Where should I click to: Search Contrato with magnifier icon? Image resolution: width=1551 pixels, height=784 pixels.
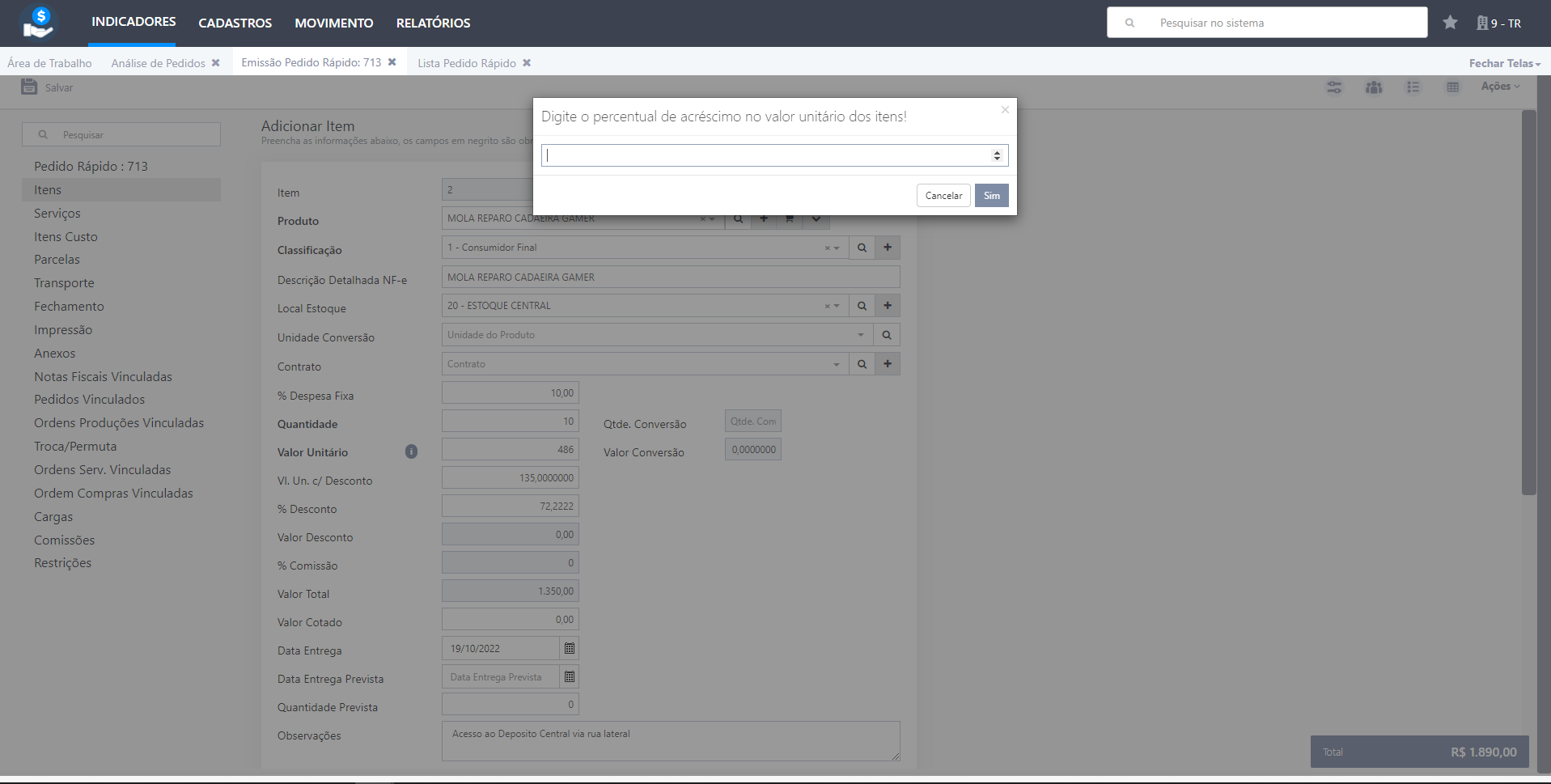pos(862,364)
